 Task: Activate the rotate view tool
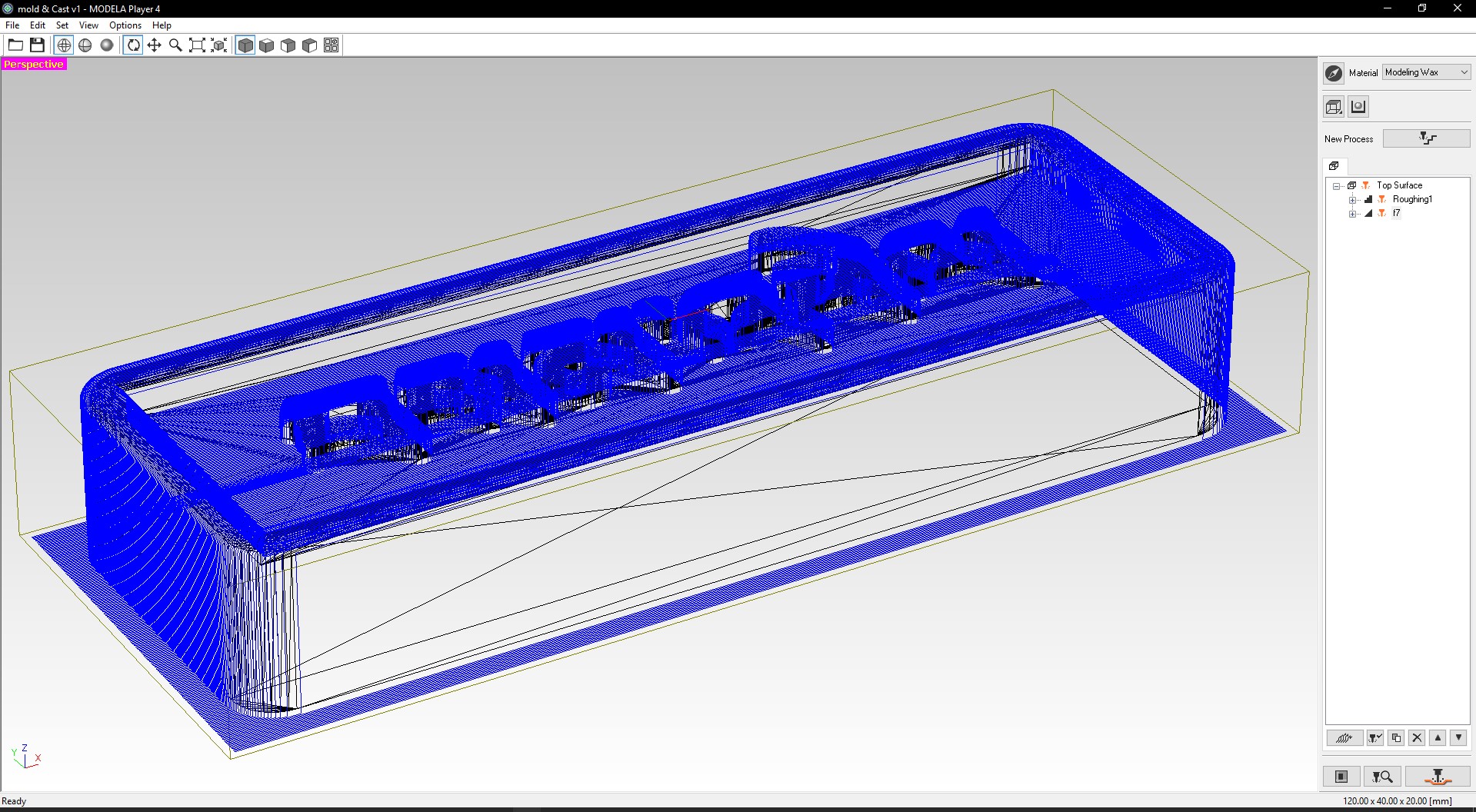(x=133, y=45)
